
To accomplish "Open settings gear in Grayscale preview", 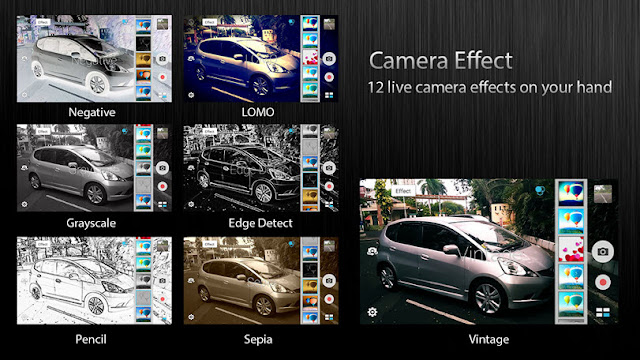I will [x=24, y=204].
